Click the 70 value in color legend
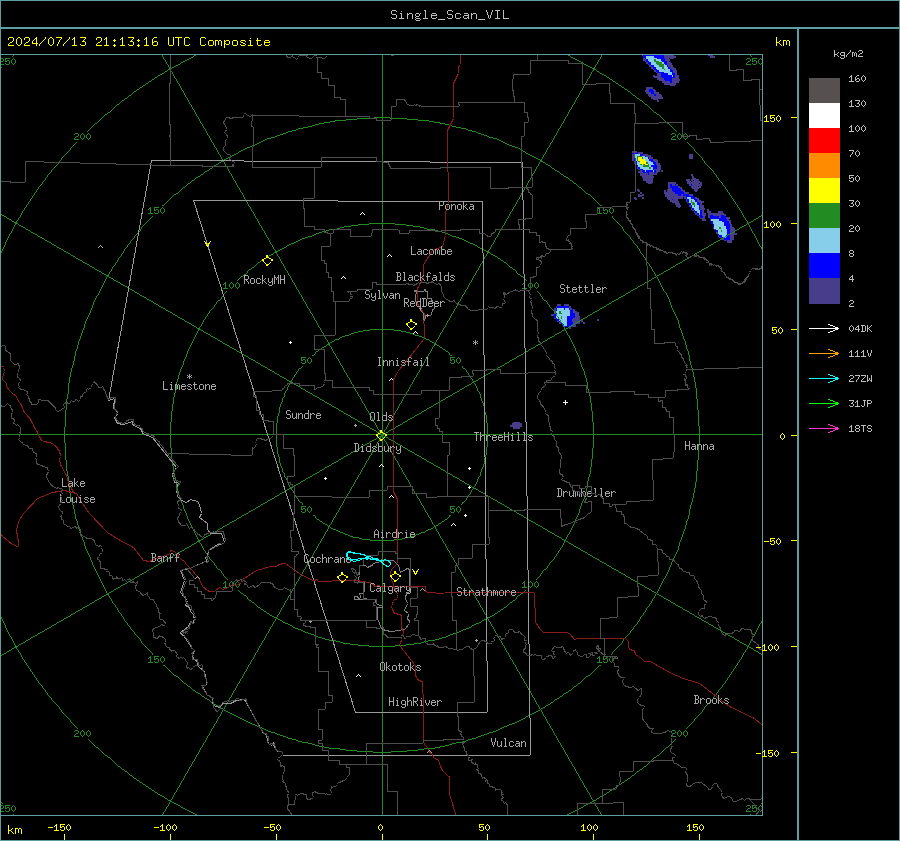 (x=854, y=154)
